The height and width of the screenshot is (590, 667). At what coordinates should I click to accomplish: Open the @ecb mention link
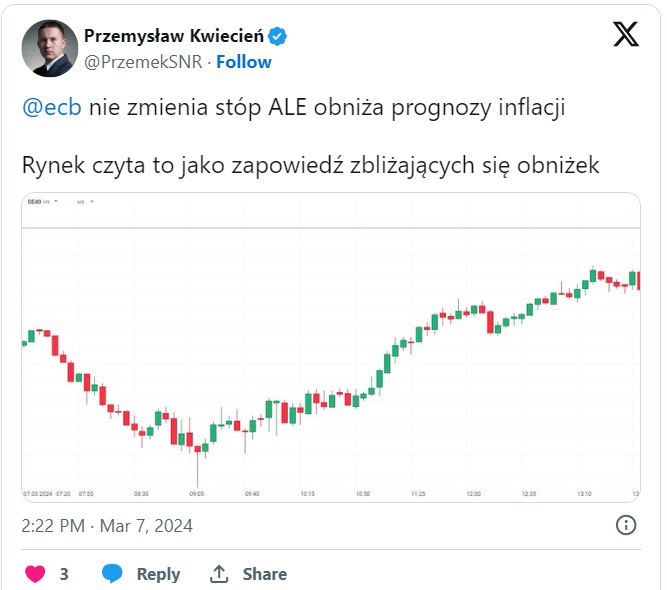coord(51,107)
